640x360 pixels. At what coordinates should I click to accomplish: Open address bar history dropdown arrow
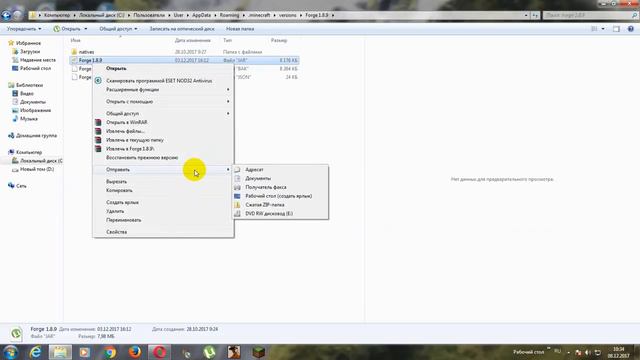tap(526, 15)
